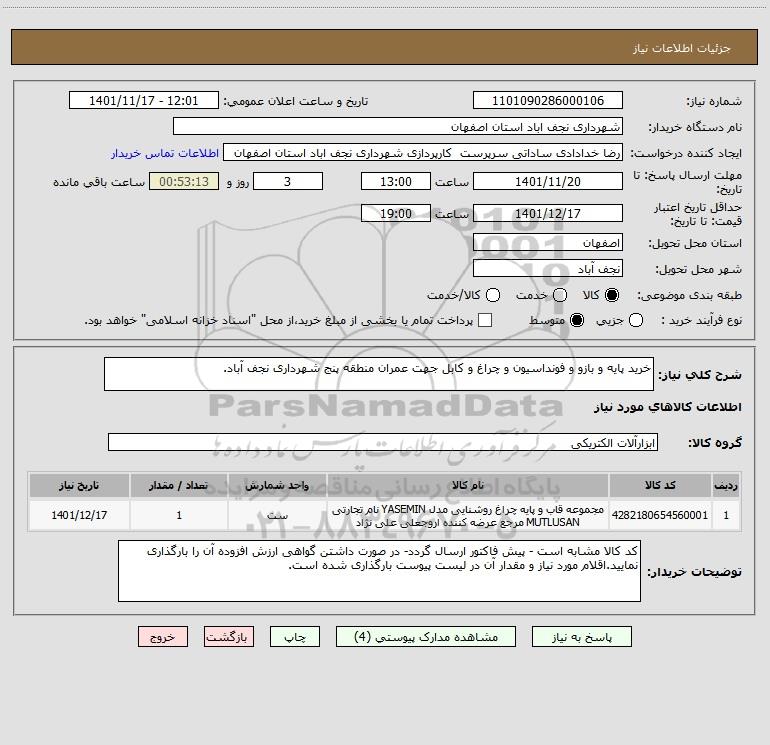Select the خدمت radio button
770x745 pixels.
click(560, 295)
